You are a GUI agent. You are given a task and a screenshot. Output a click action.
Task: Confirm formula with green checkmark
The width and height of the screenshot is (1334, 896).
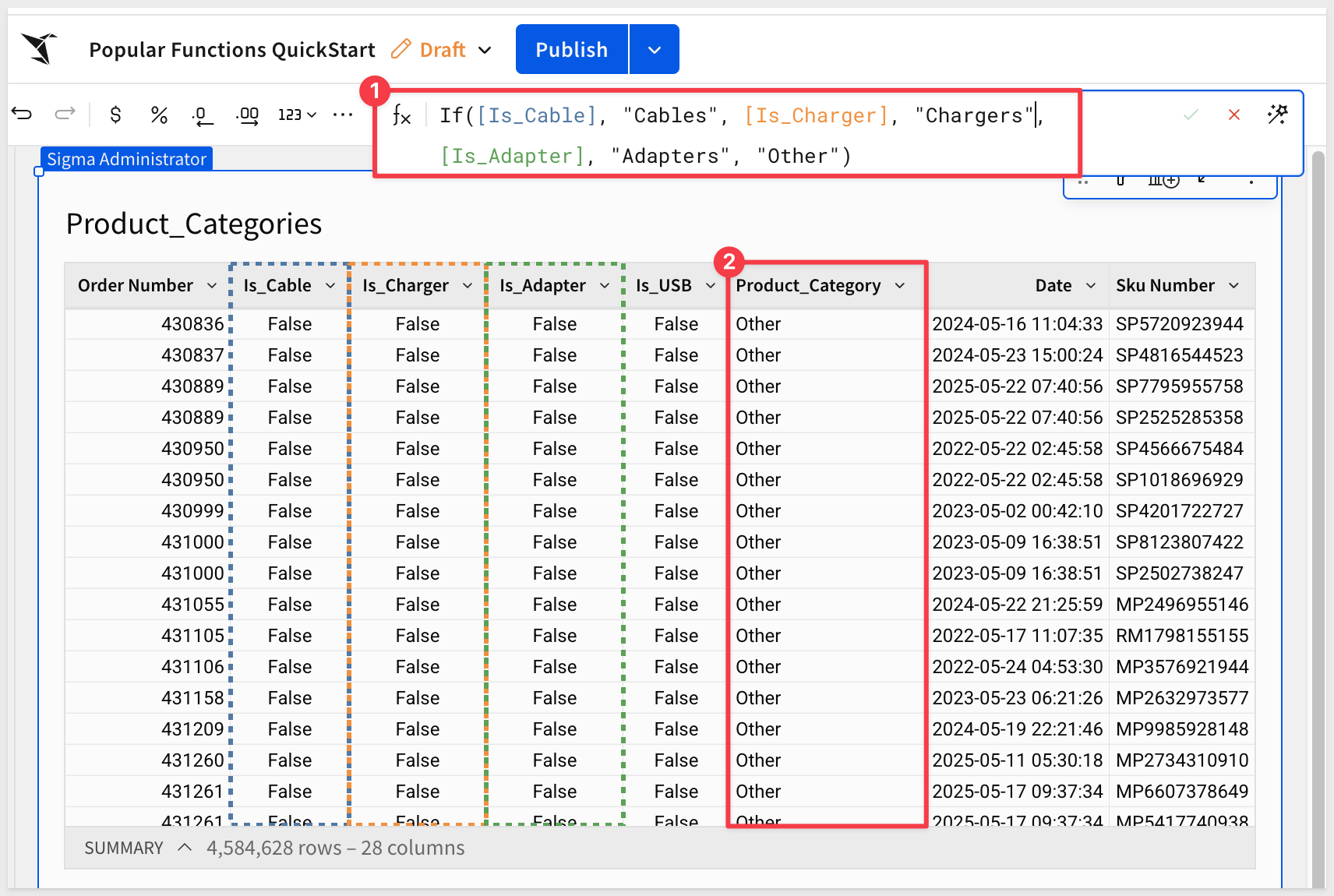click(1190, 115)
